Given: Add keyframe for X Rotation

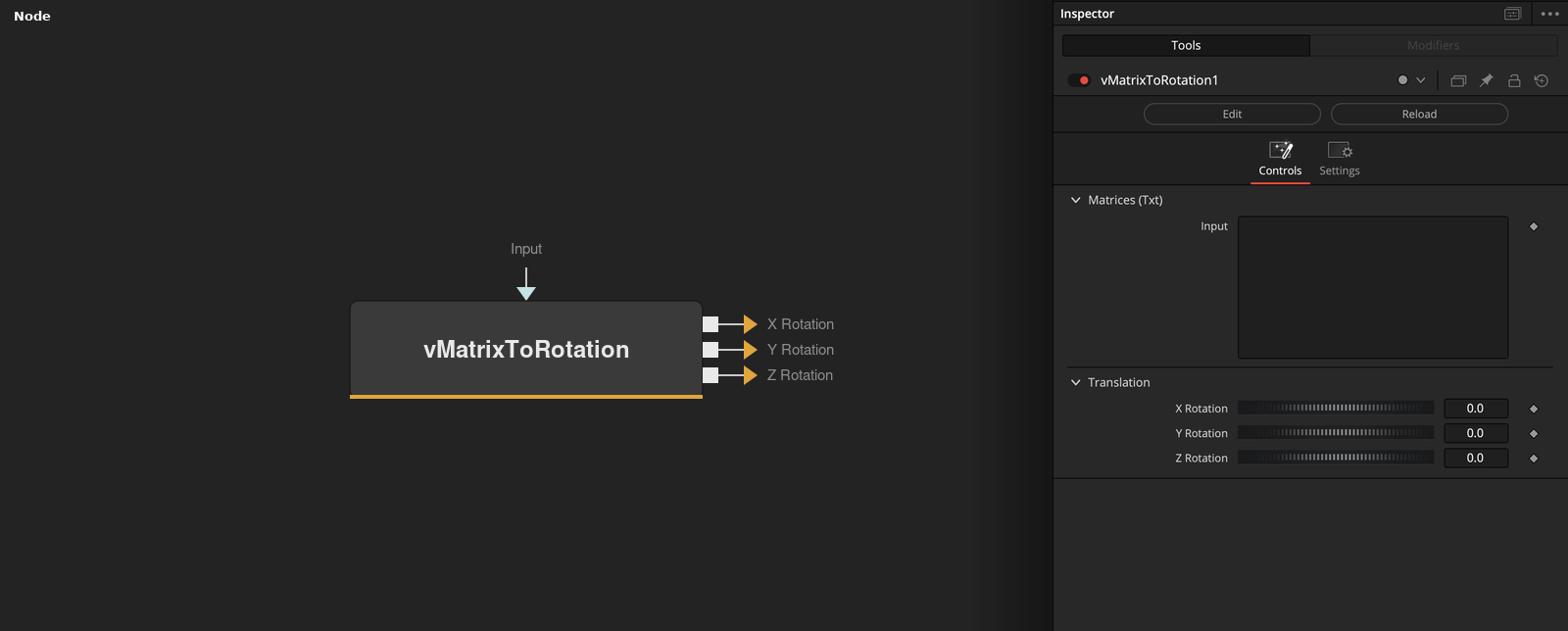Looking at the screenshot, I should (x=1534, y=409).
